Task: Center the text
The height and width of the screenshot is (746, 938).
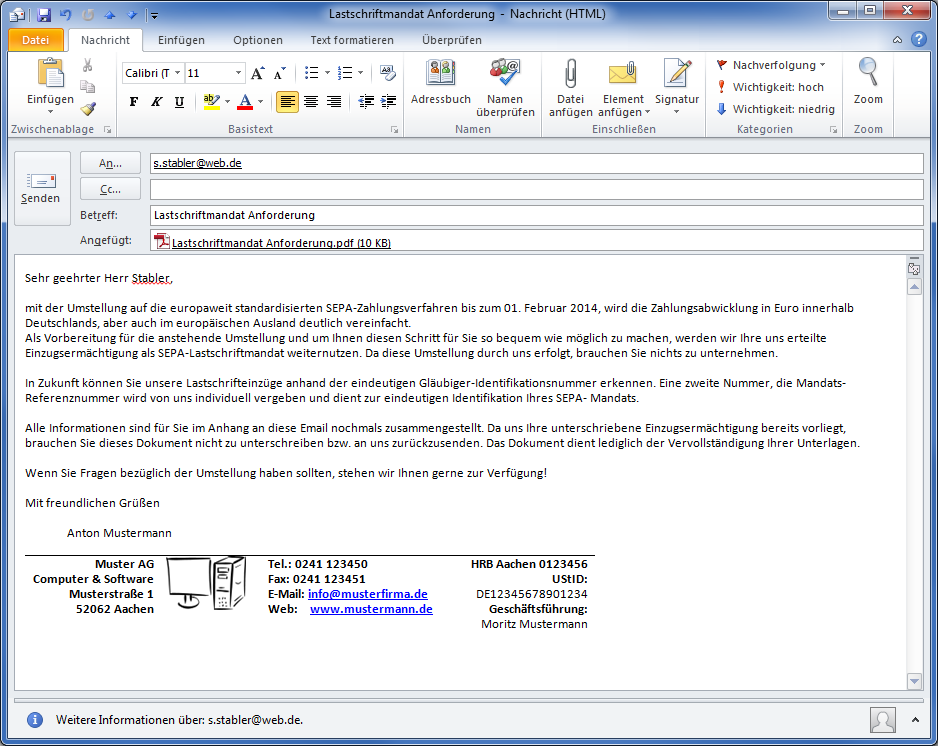Action: [x=310, y=102]
